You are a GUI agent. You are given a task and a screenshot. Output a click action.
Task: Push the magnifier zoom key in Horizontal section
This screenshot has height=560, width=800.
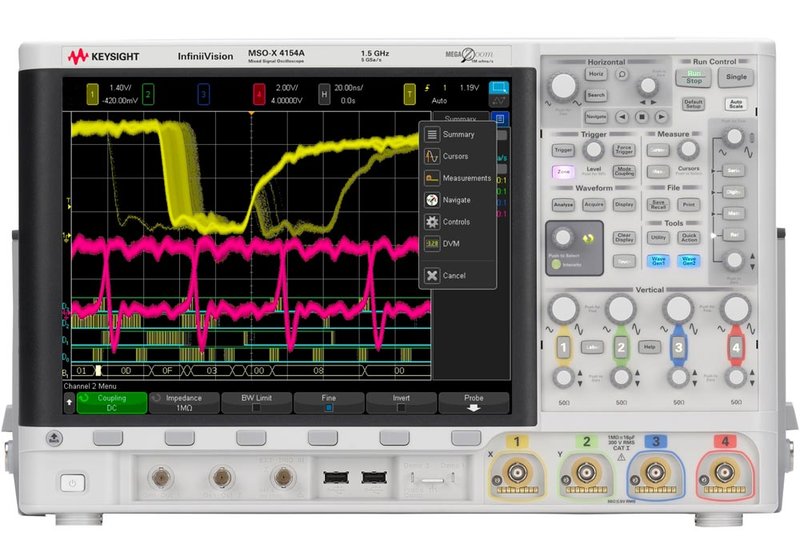(622, 74)
